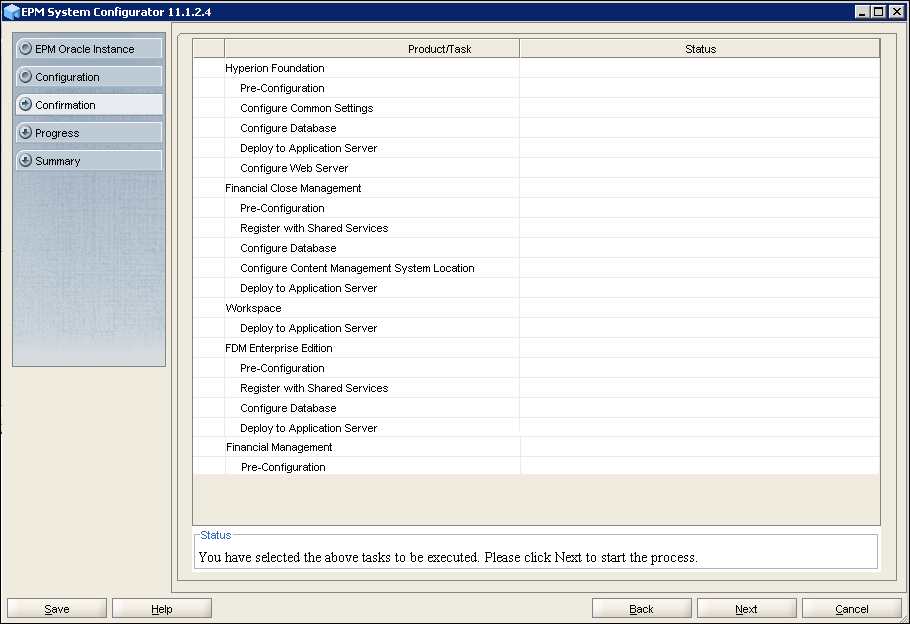
Task: Go Back to the previous screen
Action: point(641,608)
